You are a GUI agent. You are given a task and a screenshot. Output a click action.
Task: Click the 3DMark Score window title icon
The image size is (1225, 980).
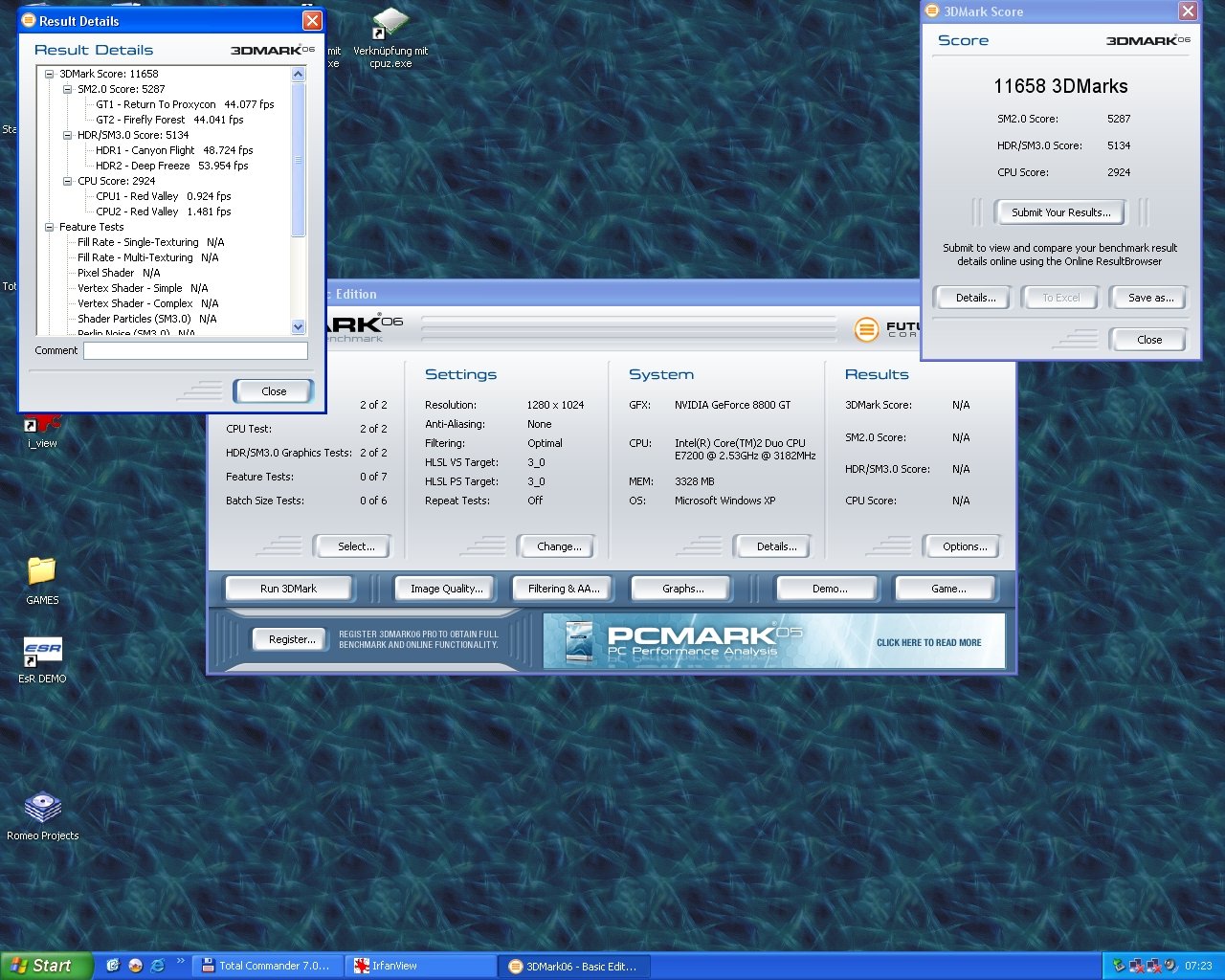pos(932,11)
